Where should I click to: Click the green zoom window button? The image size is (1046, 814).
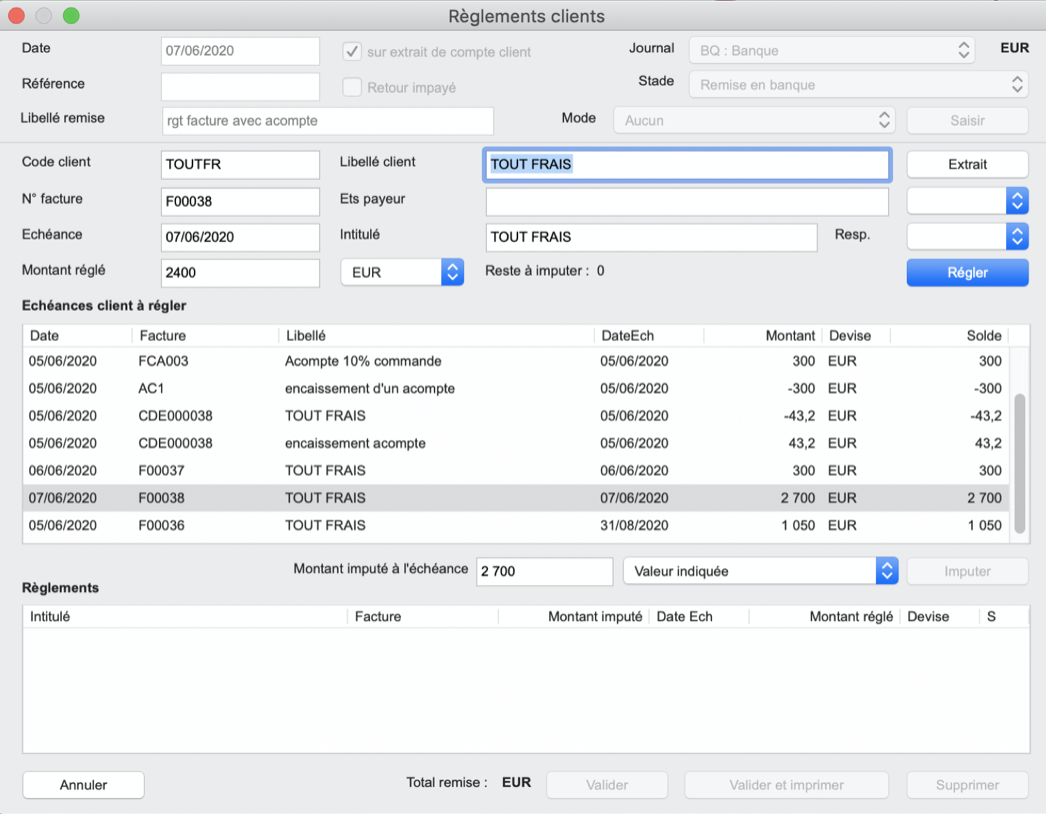pos(71,15)
